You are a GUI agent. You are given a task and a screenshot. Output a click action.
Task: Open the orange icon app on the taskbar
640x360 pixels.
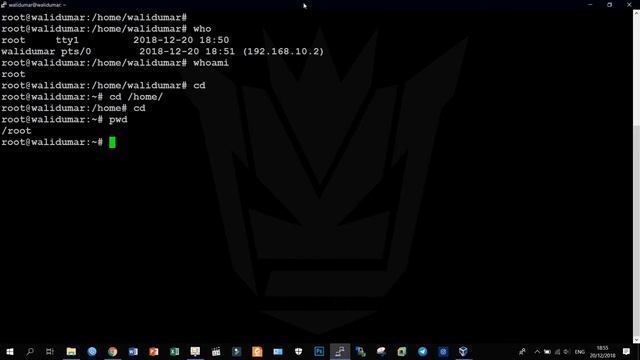point(257,351)
